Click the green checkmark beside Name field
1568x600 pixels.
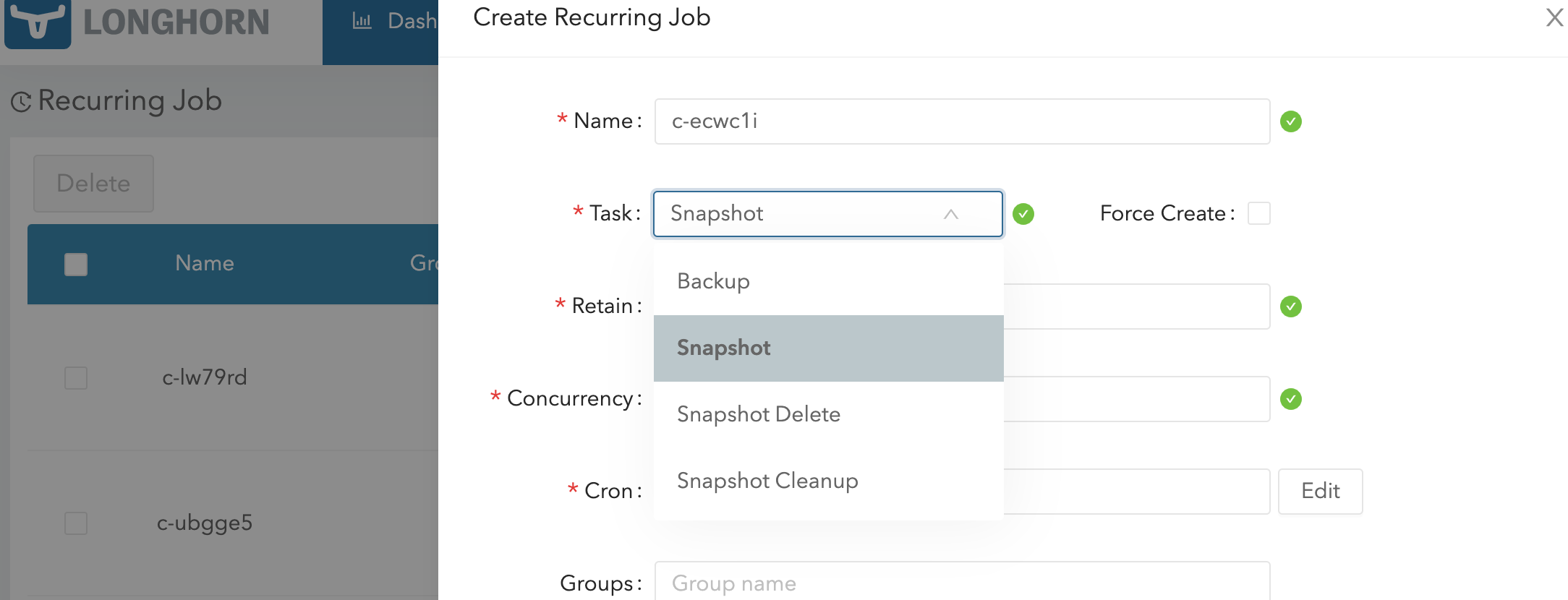[1292, 121]
